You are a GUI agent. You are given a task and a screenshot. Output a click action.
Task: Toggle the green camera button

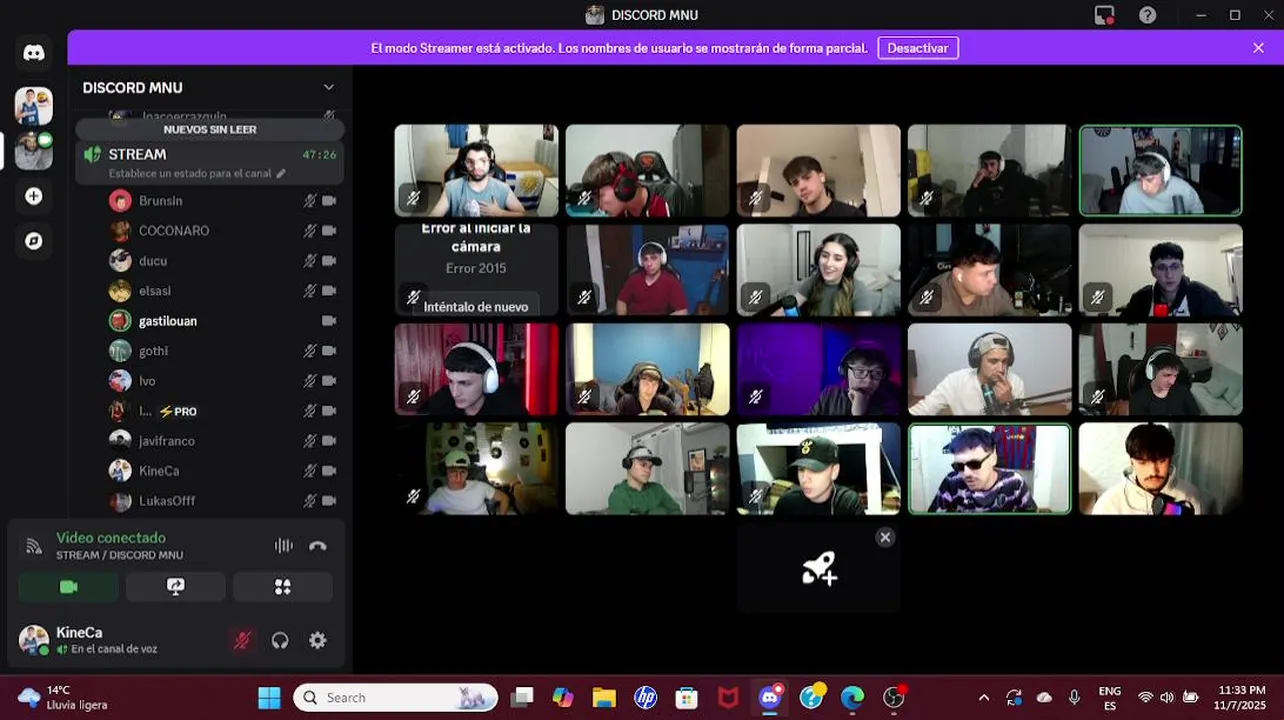pyautogui.click(x=68, y=587)
